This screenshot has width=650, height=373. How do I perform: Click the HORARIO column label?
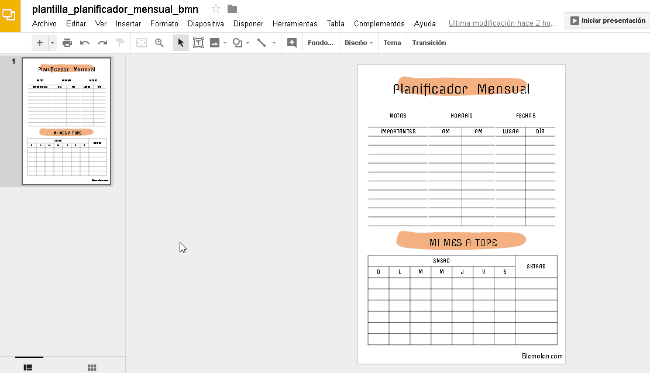pos(461,115)
